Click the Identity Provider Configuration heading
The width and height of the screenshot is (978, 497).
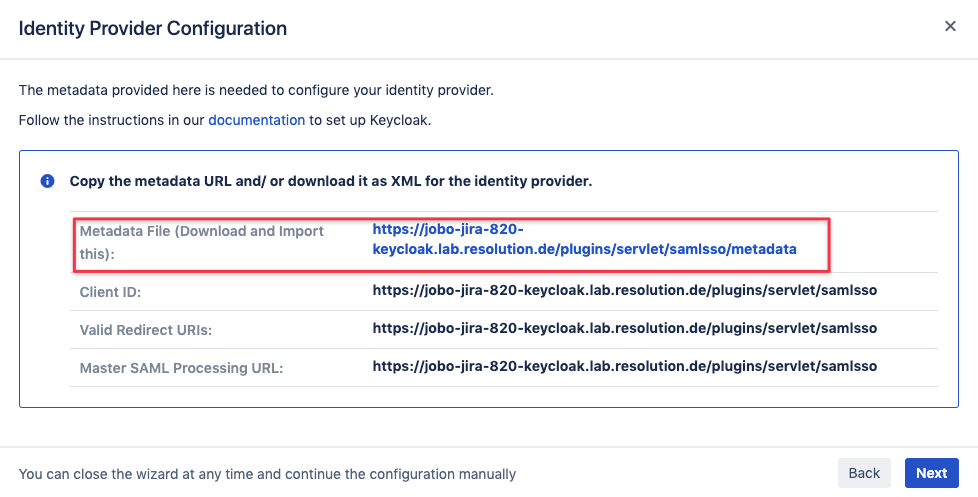pyautogui.click(x=153, y=28)
